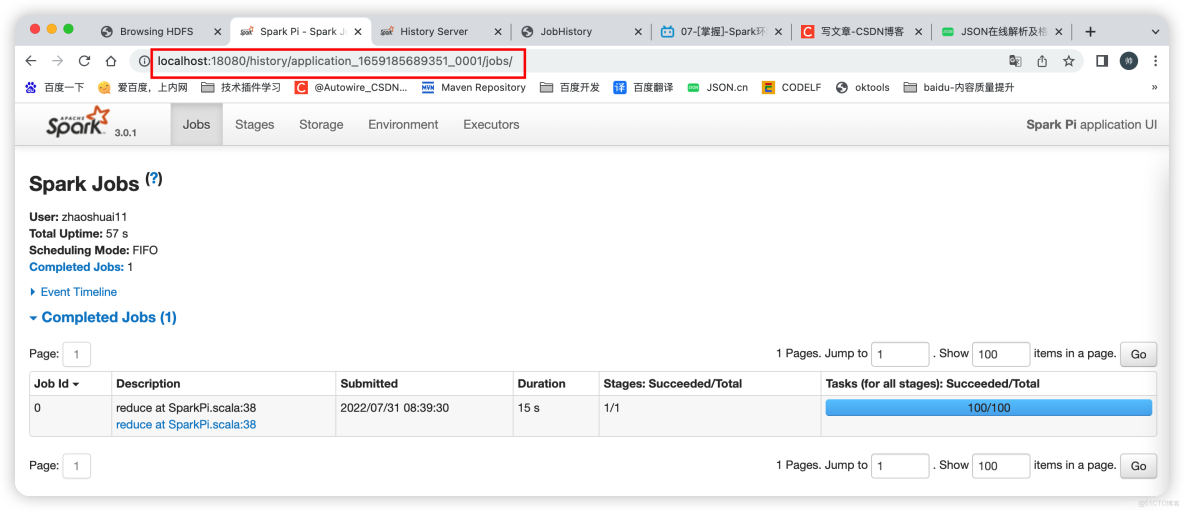The width and height of the screenshot is (1184, 511).
Task: Open the translate page icon
Action: pyautogui.click(x=1015, y=61)
